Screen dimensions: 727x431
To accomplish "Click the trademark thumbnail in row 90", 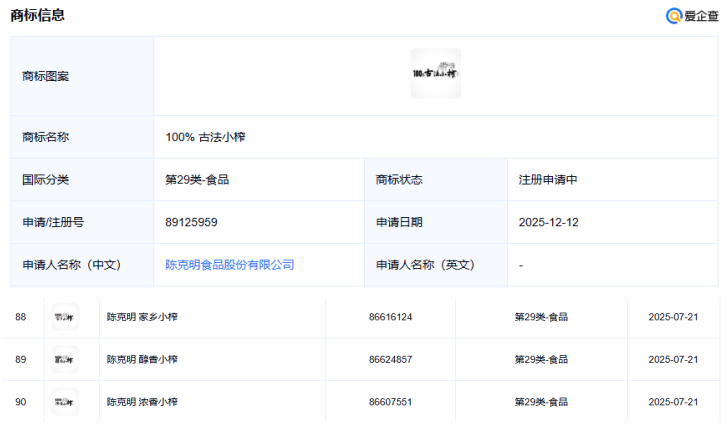I will [x=65, y=402].
